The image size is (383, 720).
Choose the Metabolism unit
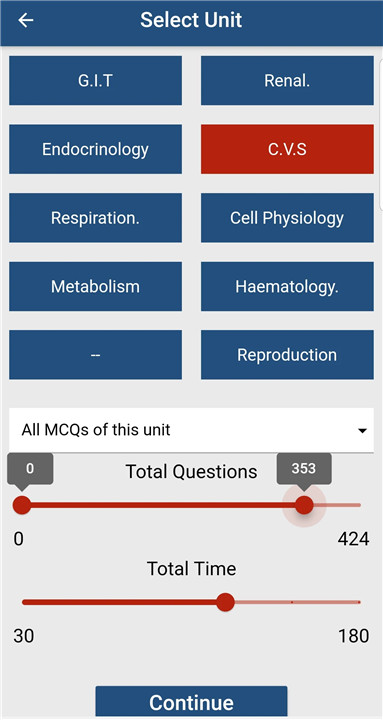pos(96,287)
